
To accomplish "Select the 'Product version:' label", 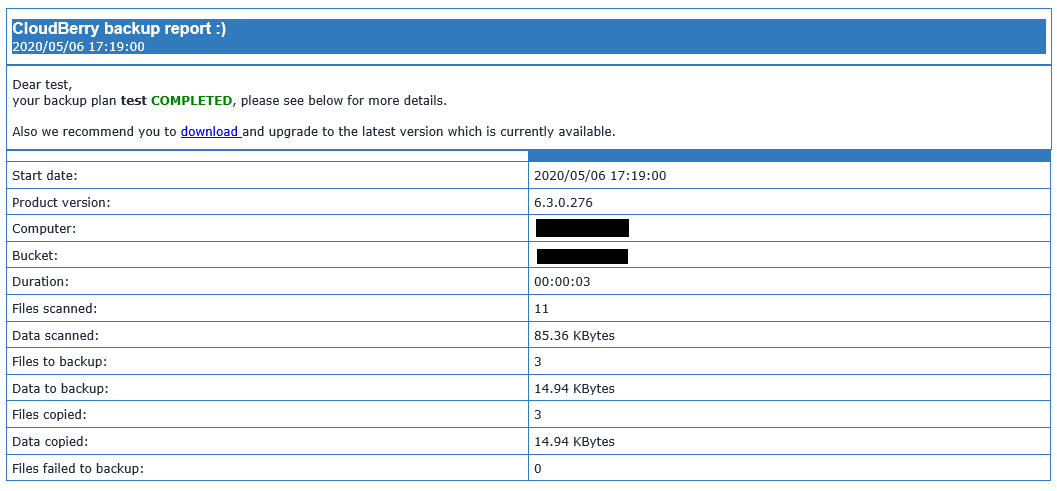I will [x=61, y=202].
